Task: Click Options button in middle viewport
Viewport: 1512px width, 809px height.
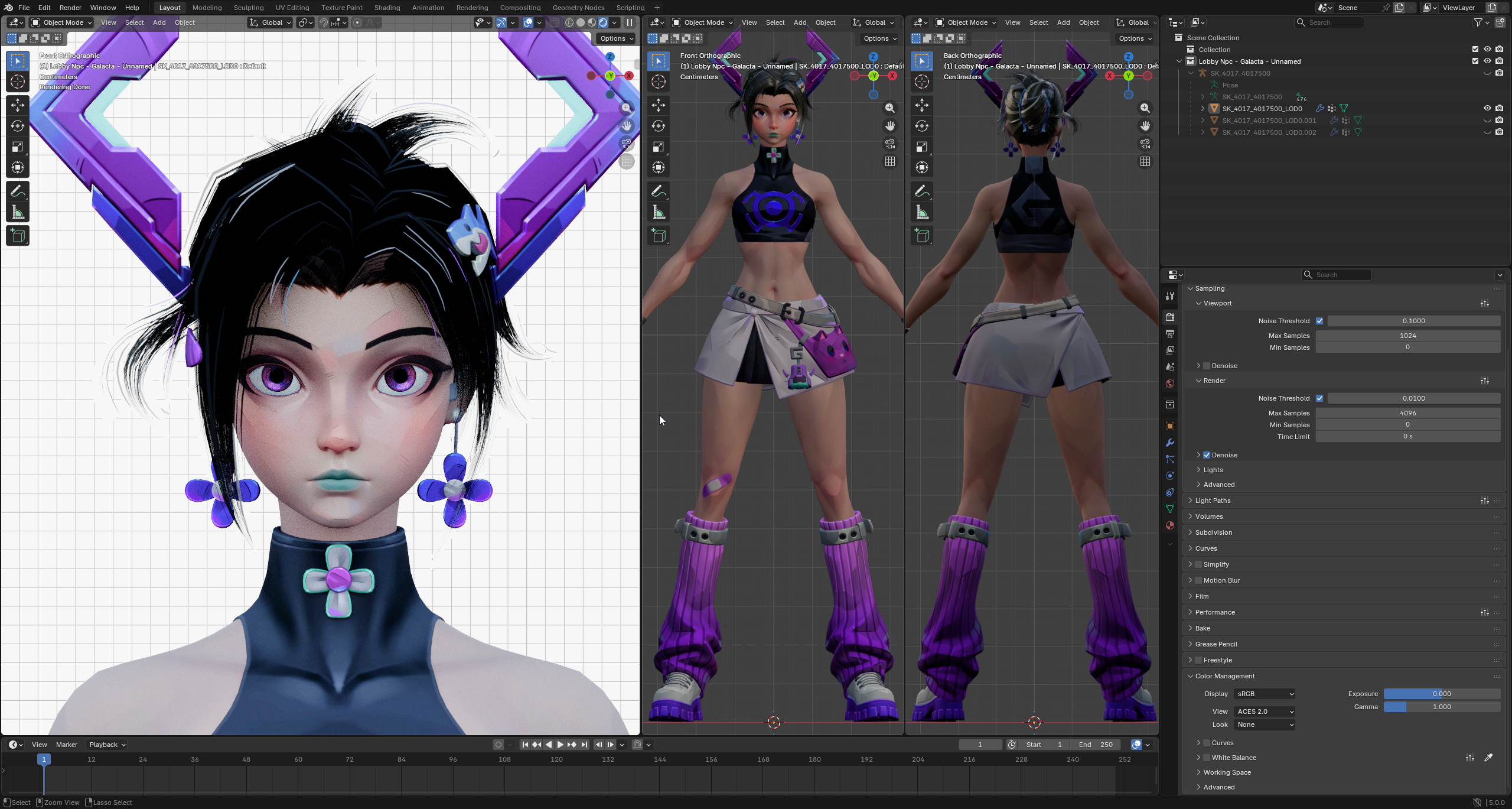Action: point(879,38)
